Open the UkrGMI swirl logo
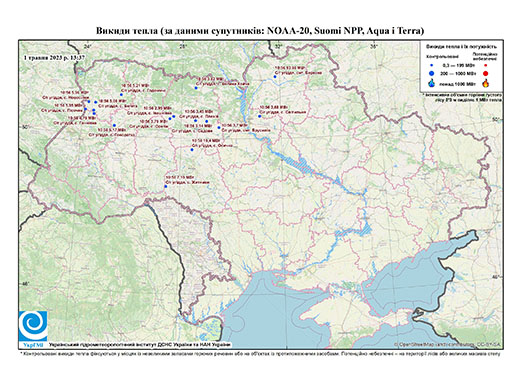Image resolution: width=520 pixels, height=368 pixels. click(33, 326)
